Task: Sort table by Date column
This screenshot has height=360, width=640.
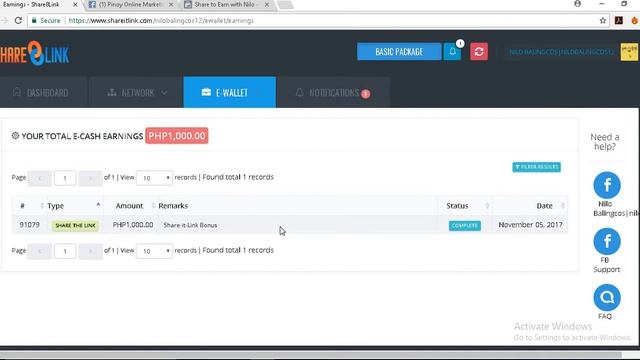Action: (x=530, y=206)
